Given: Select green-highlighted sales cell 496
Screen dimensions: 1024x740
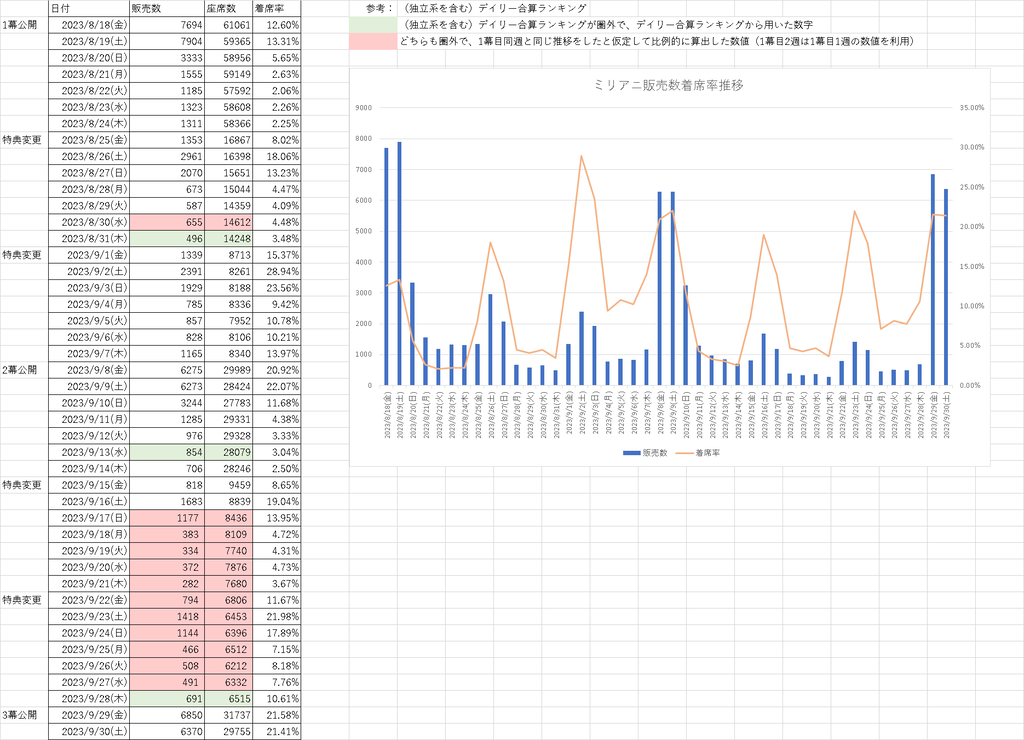Looking at the screenshot, I should point(167,238).
